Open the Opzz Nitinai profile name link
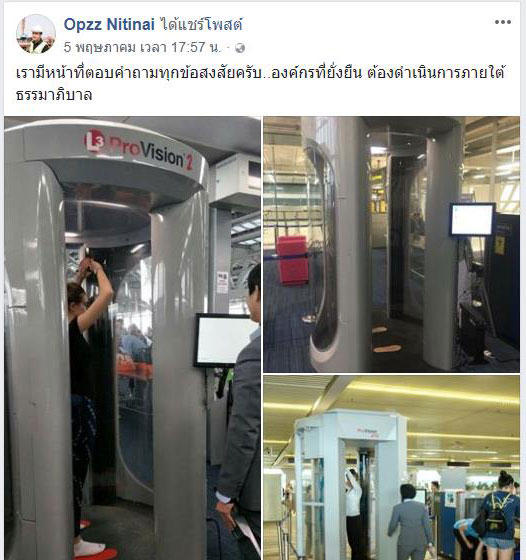This screenshot has height=560, width=526. 109,24
